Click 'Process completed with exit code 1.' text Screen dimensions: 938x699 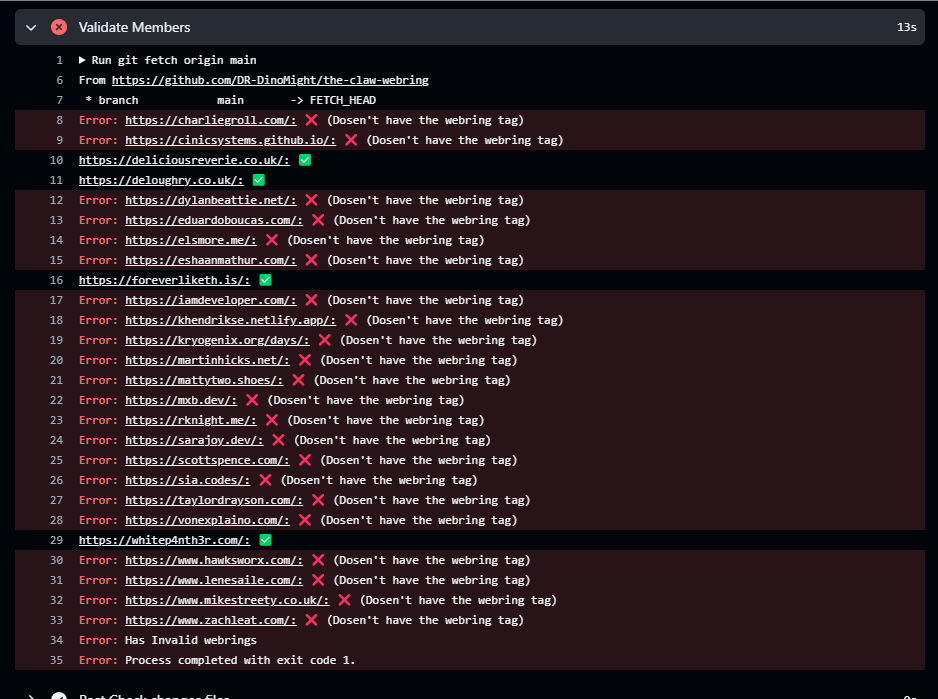coord(240,660)
